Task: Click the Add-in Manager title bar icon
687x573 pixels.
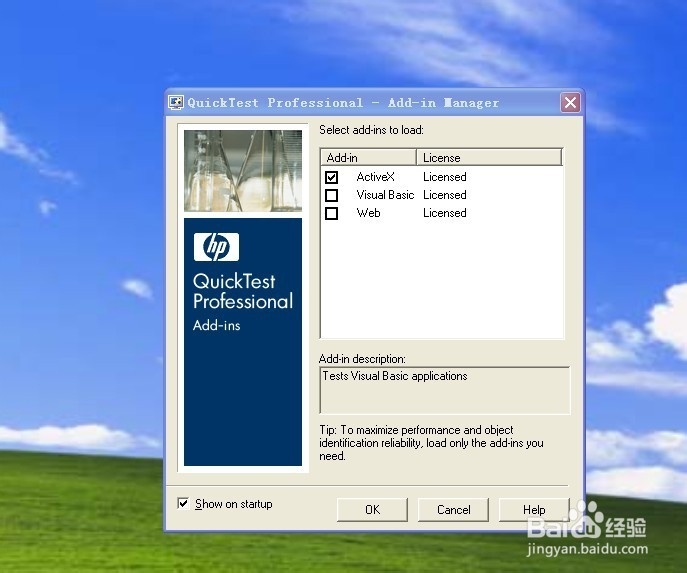Action: click(x=176, y=103)
